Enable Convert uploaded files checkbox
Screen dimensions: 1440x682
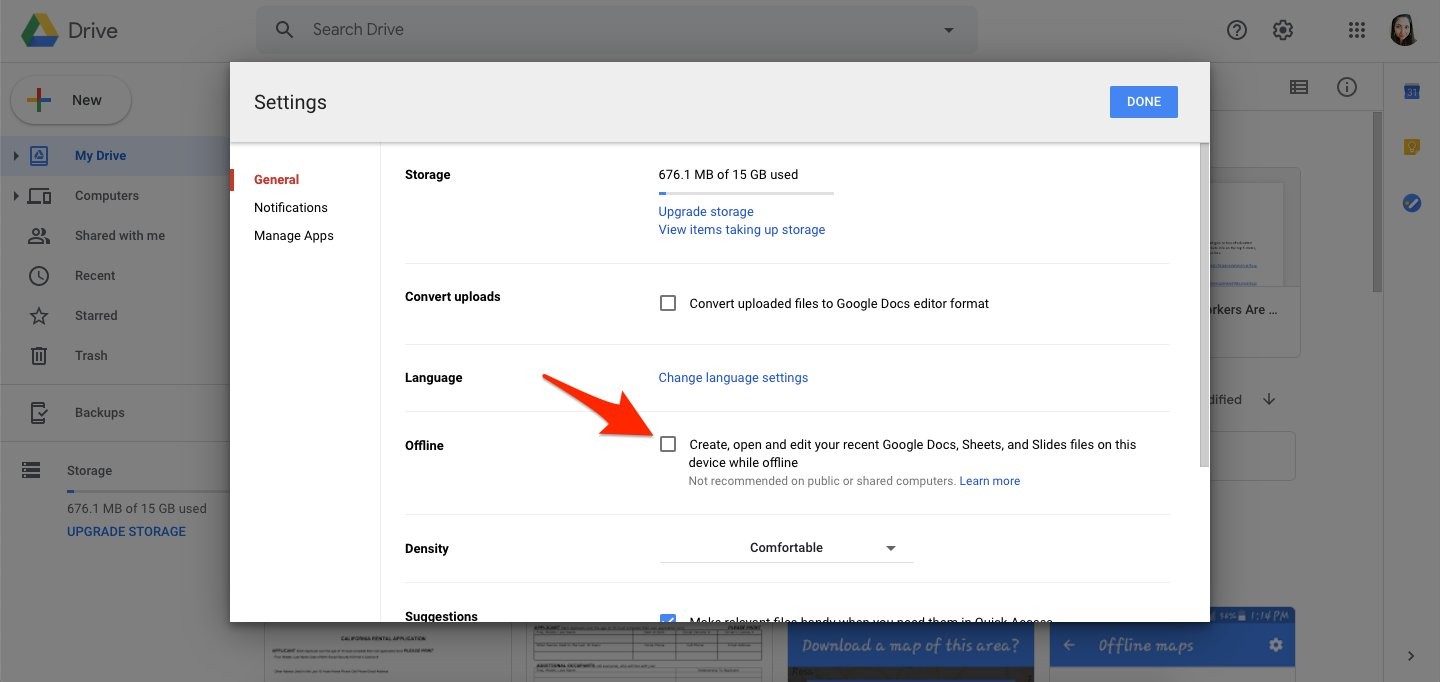(668, 303)
